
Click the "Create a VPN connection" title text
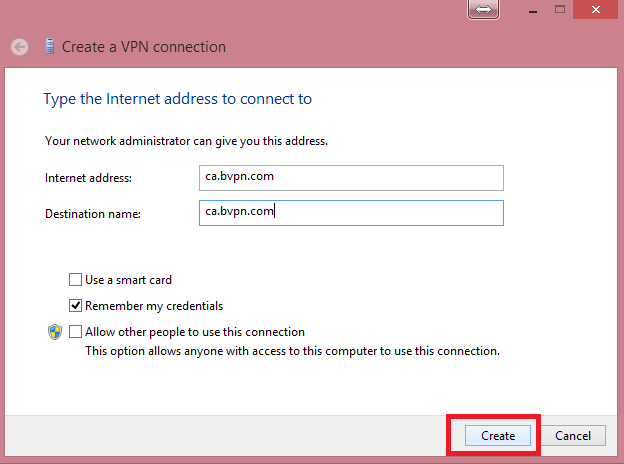click(144, 47)
